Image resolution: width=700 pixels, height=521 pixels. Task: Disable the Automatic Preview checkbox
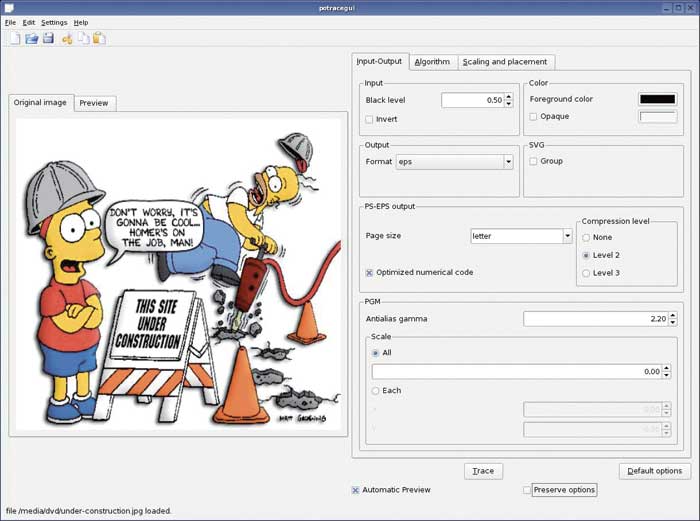pos(355,490)
